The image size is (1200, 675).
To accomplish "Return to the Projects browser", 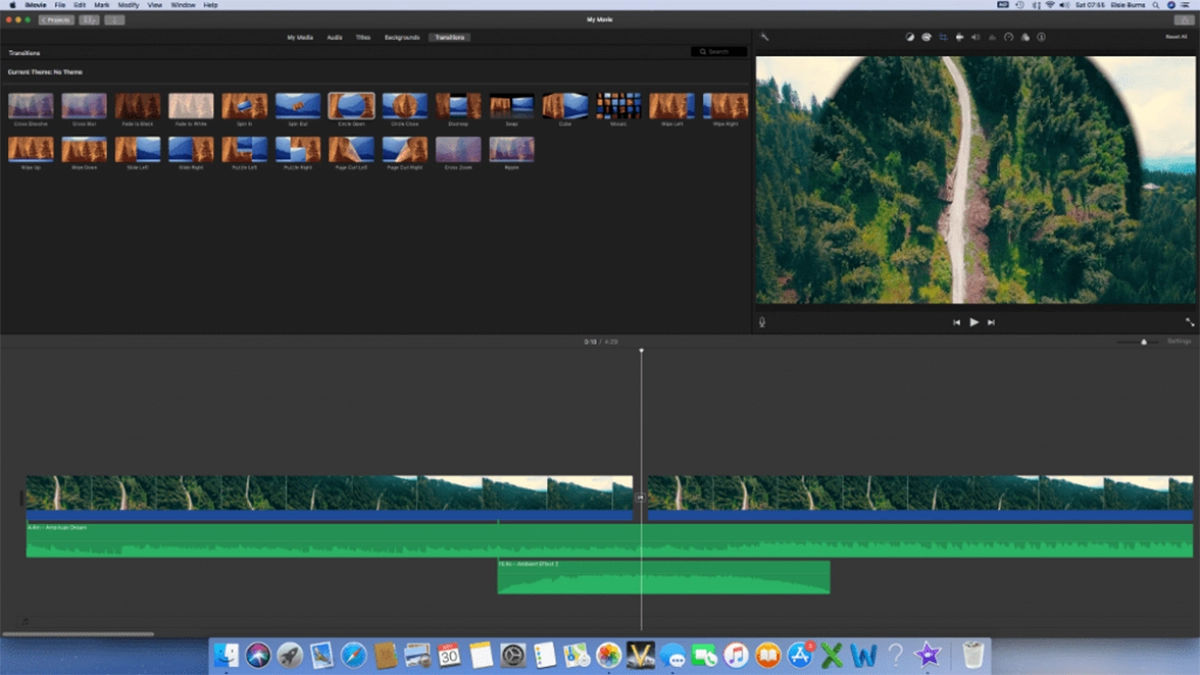I will (55, 19).
